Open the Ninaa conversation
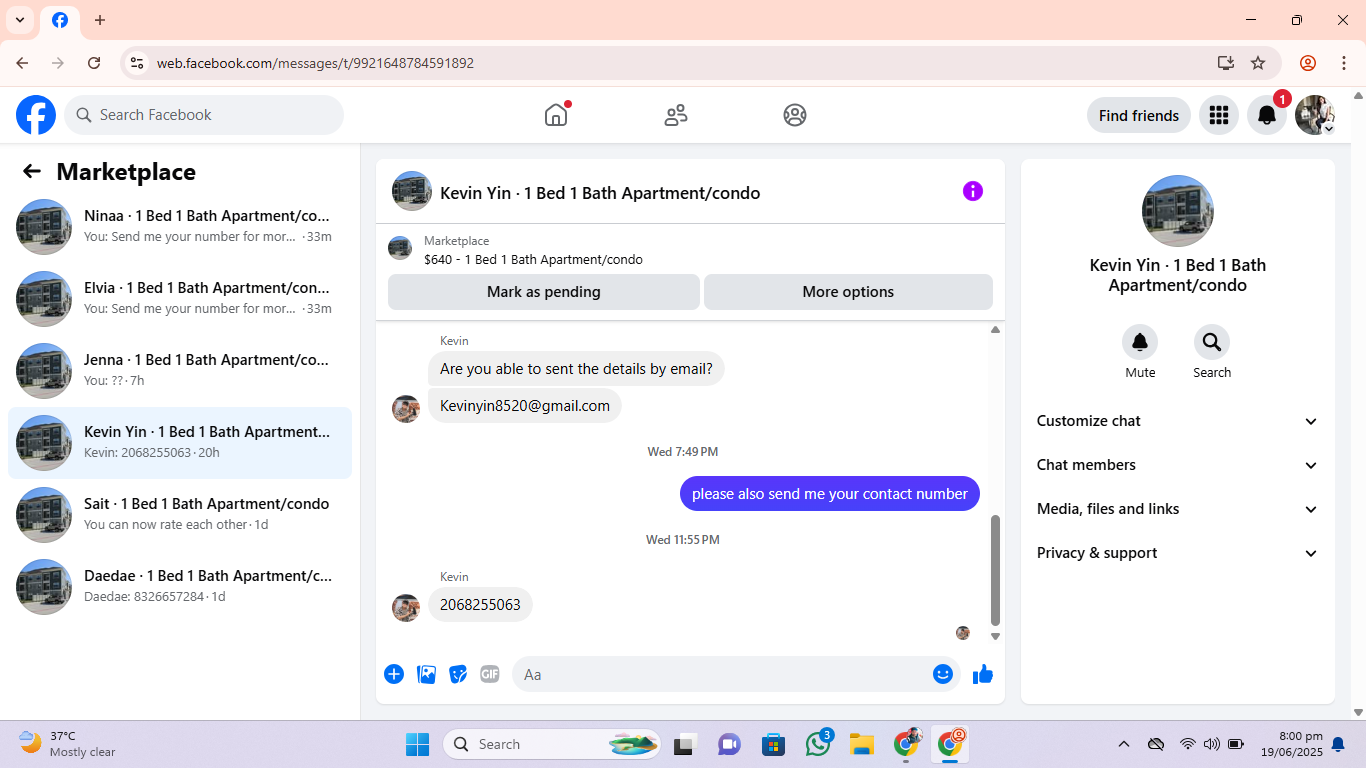This screenshot has width=1366, height=768. (180, 227)
